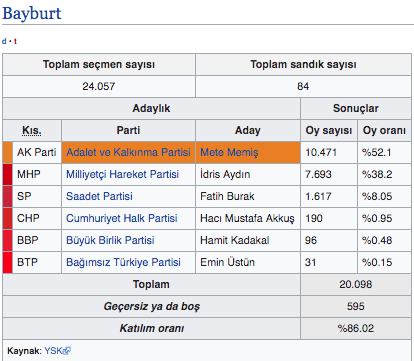
Task: Select candidate name İdris Aydın
Action: pos(225,174)
